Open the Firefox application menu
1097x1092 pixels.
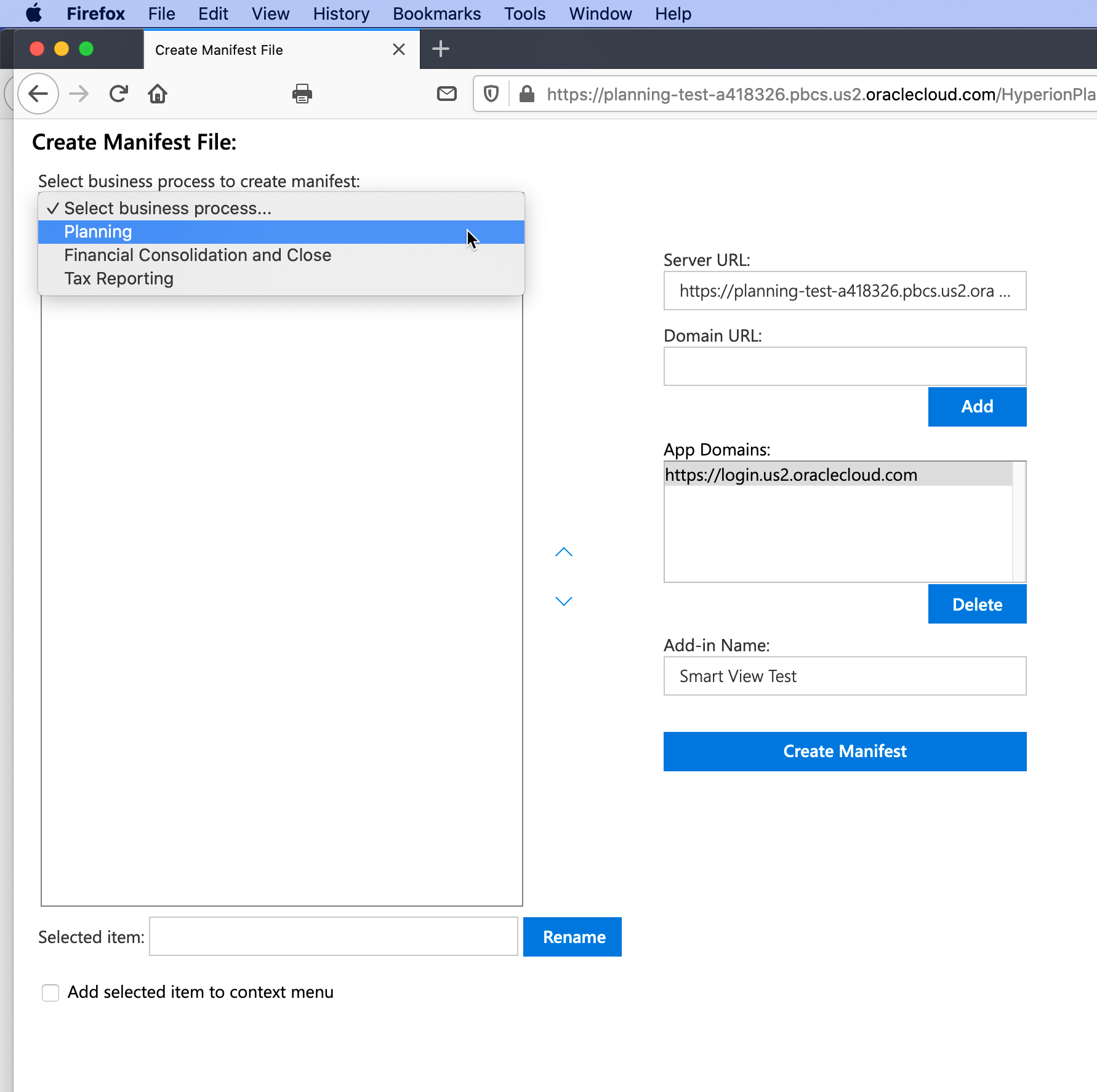95,14
